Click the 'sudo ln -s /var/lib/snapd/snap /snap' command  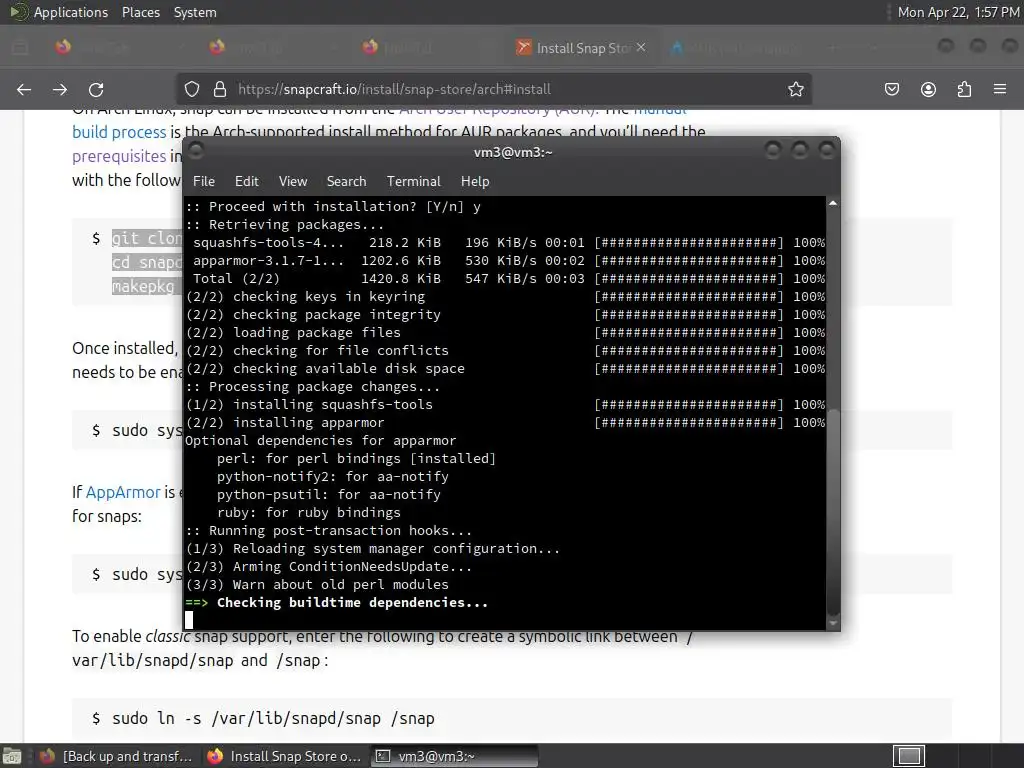coord(273,718)
